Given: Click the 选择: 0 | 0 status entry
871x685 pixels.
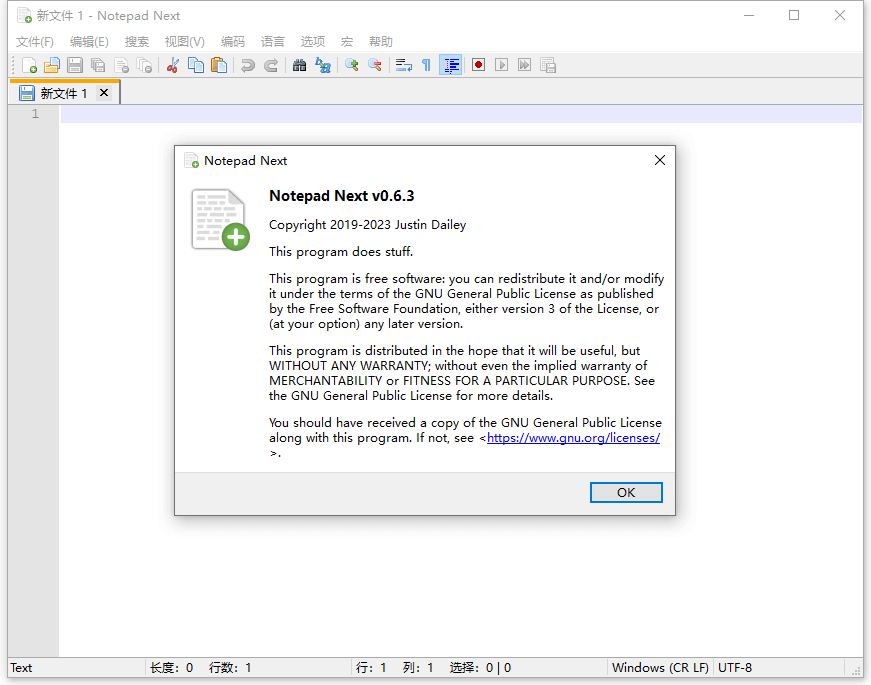Looking at the screenshot, I should point(480,668).
